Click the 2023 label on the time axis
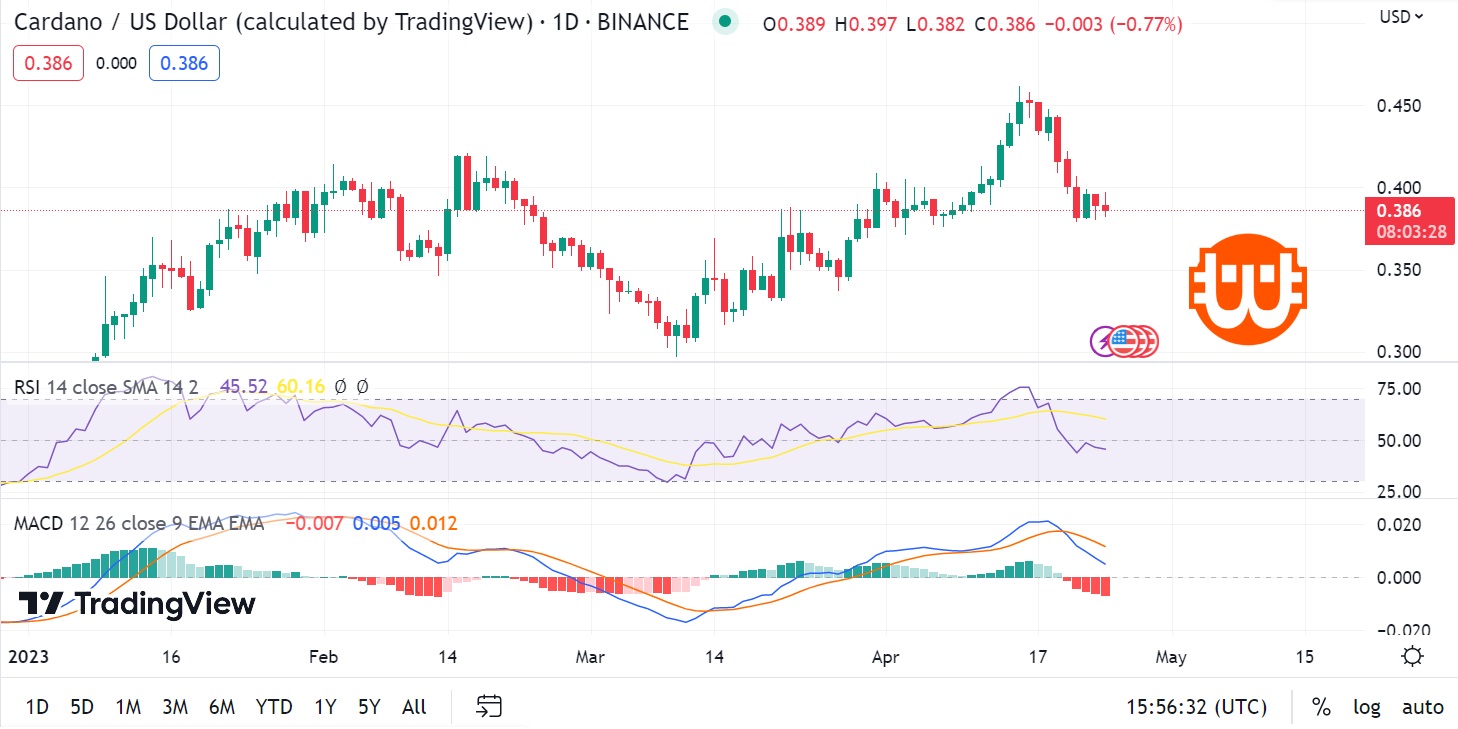1458x729 pixels. click(x=26, y=657)
